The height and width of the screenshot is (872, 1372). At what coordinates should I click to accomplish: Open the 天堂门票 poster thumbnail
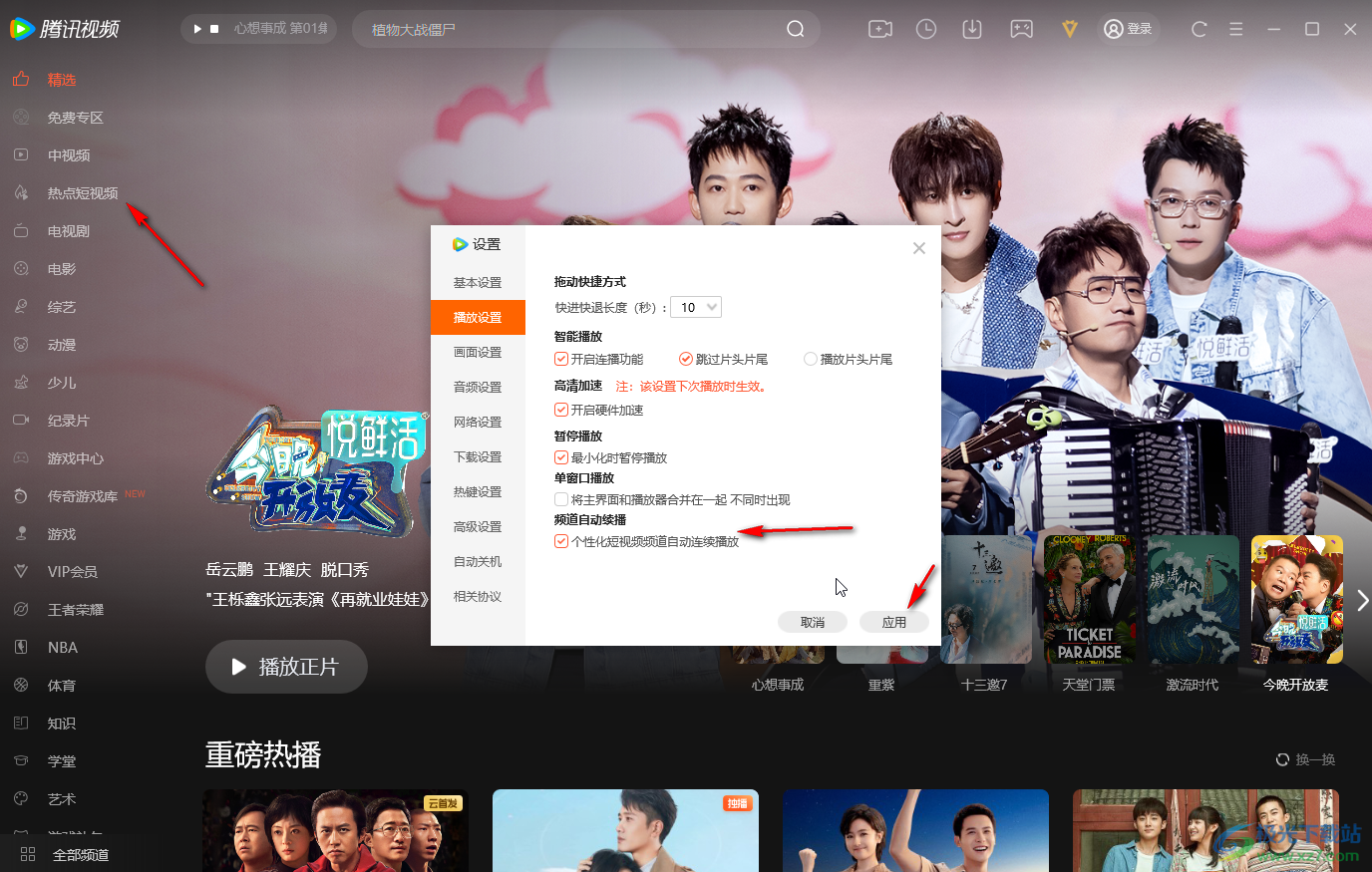pos(1089,599)
